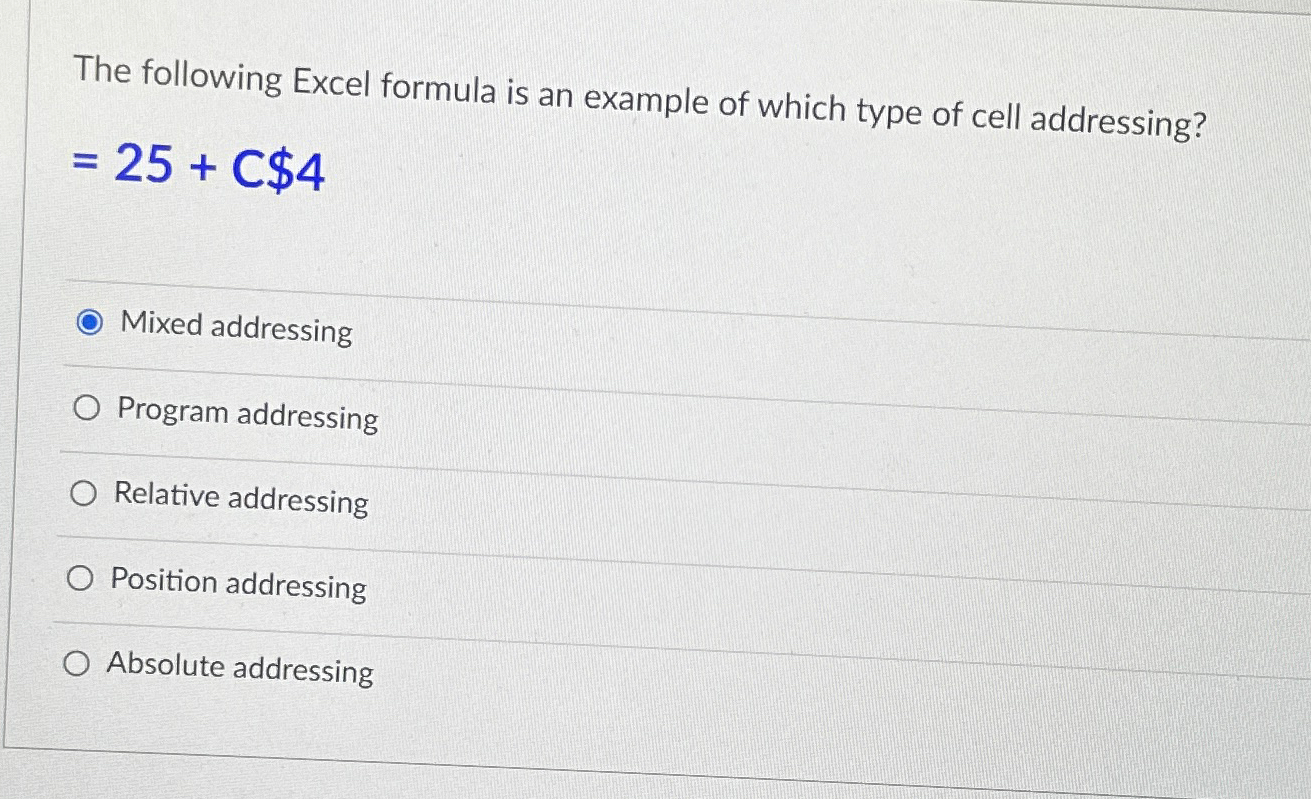Viewport: 1311px width, 799px height.
Task: Click the Absolute addressing answer label
Action: coord(241,671)
